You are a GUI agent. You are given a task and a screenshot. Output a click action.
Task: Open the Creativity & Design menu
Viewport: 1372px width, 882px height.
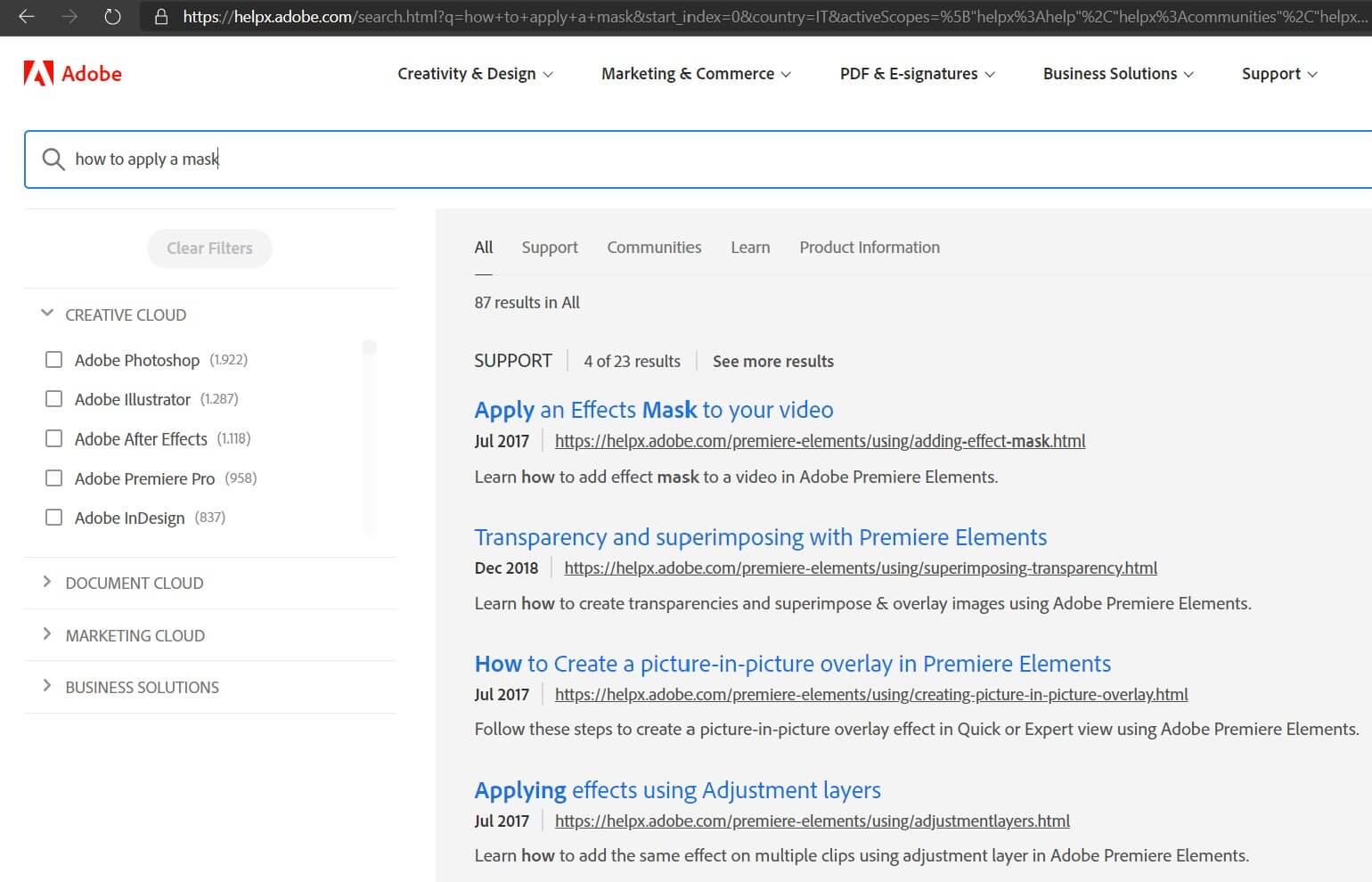(x=474, y=74)
